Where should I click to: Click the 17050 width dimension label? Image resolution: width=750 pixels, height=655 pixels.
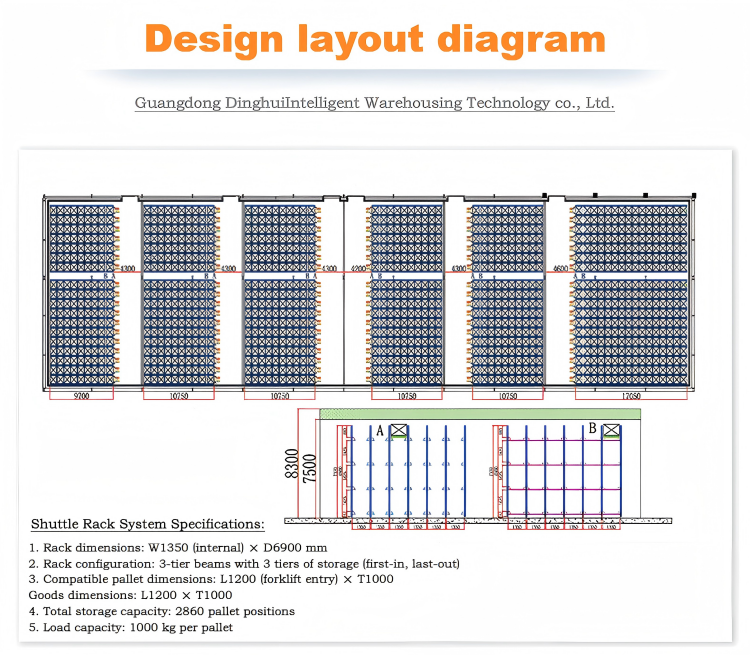(x=631, y=396)
